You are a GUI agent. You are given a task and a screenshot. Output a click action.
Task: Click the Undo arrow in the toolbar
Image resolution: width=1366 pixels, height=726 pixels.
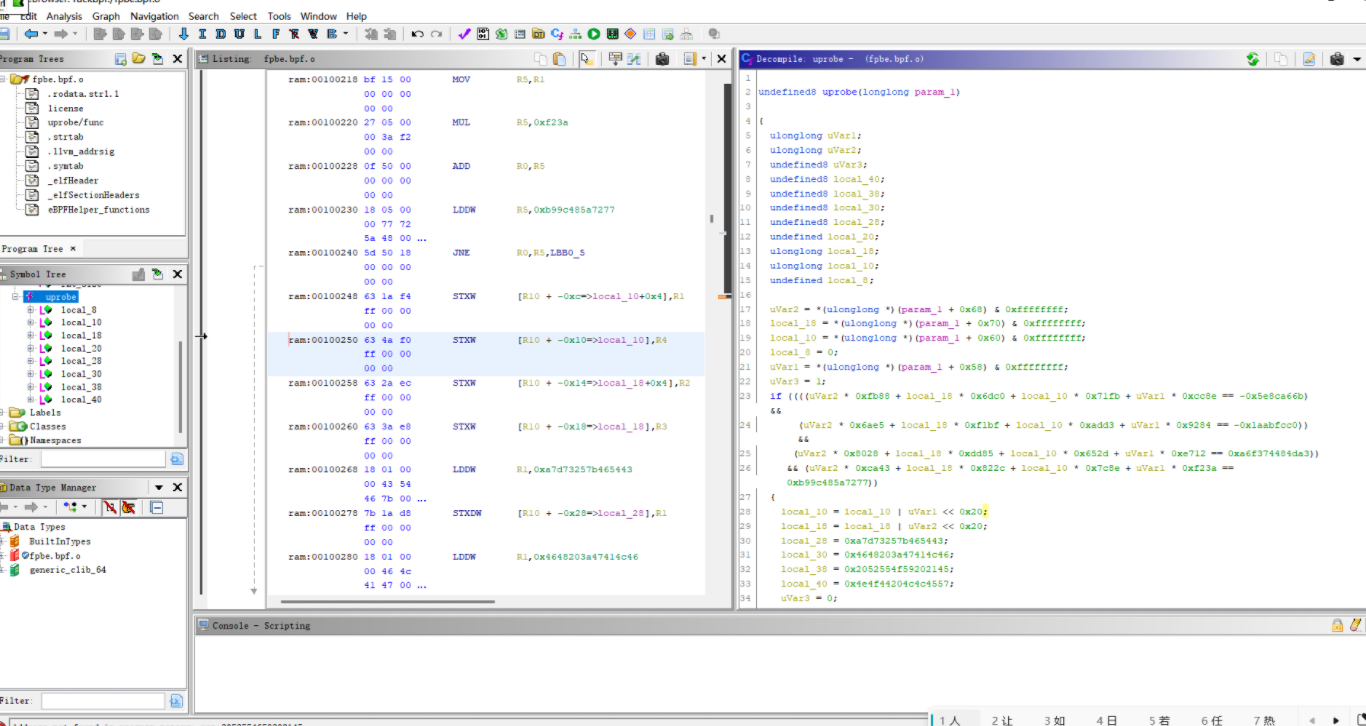point(417,34)
